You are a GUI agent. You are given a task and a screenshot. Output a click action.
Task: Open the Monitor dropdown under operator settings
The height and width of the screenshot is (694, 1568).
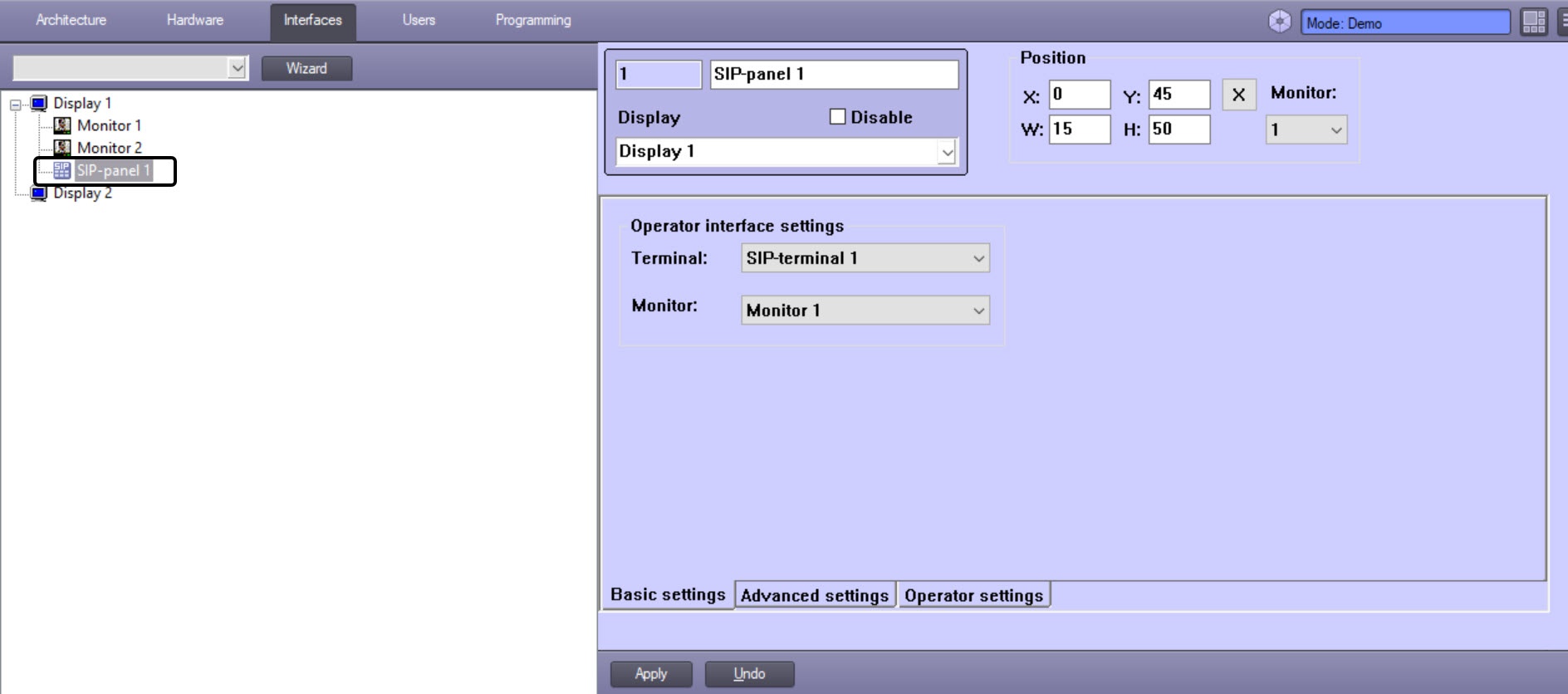coord(979,310)
